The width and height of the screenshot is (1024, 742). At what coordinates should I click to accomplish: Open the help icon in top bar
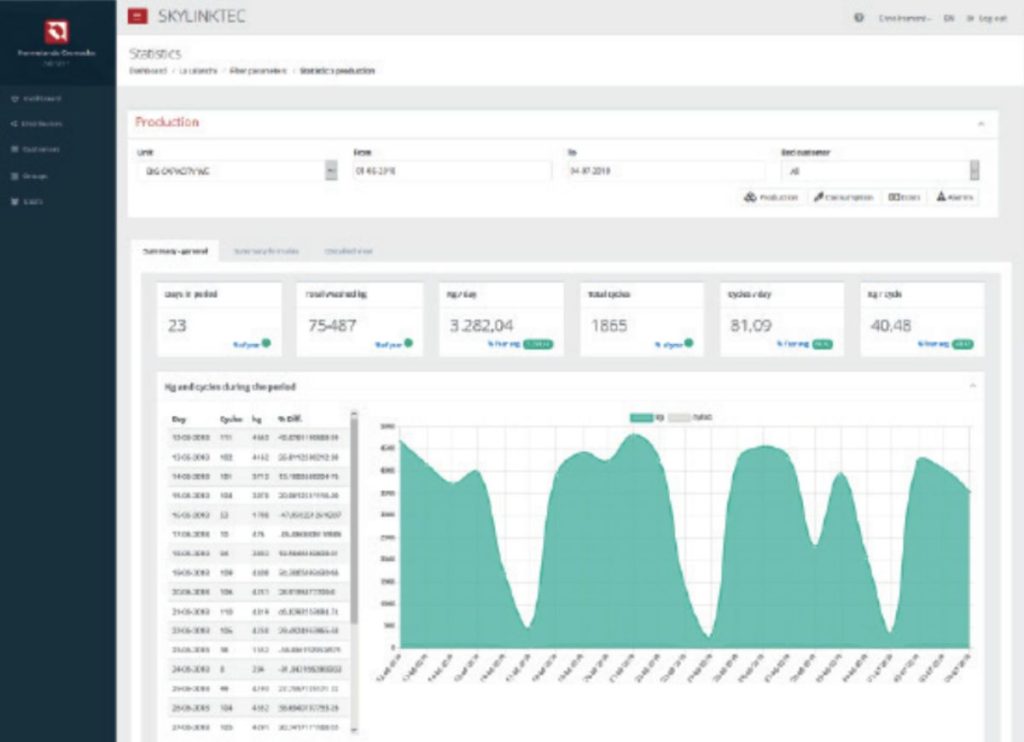coord(859,18)
